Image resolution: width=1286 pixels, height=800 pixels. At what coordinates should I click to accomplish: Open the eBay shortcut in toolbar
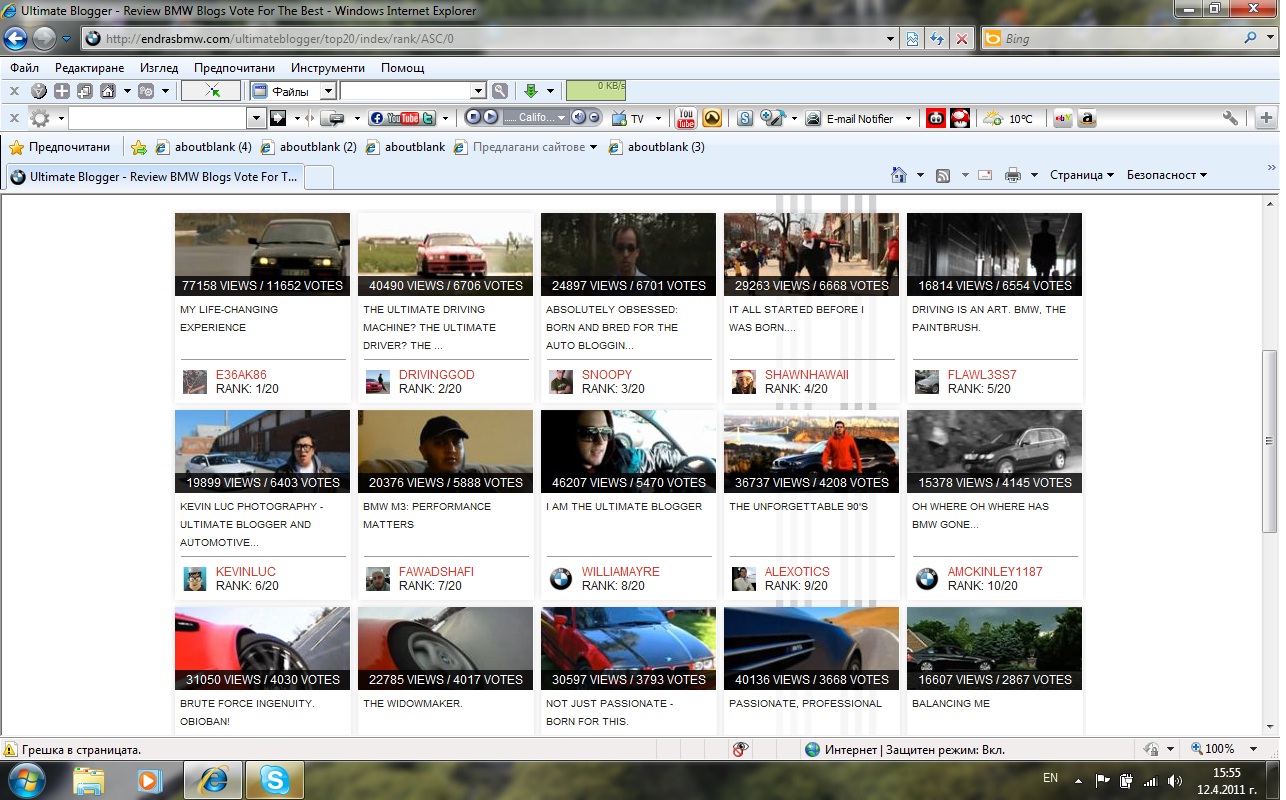coord(1064,118)
